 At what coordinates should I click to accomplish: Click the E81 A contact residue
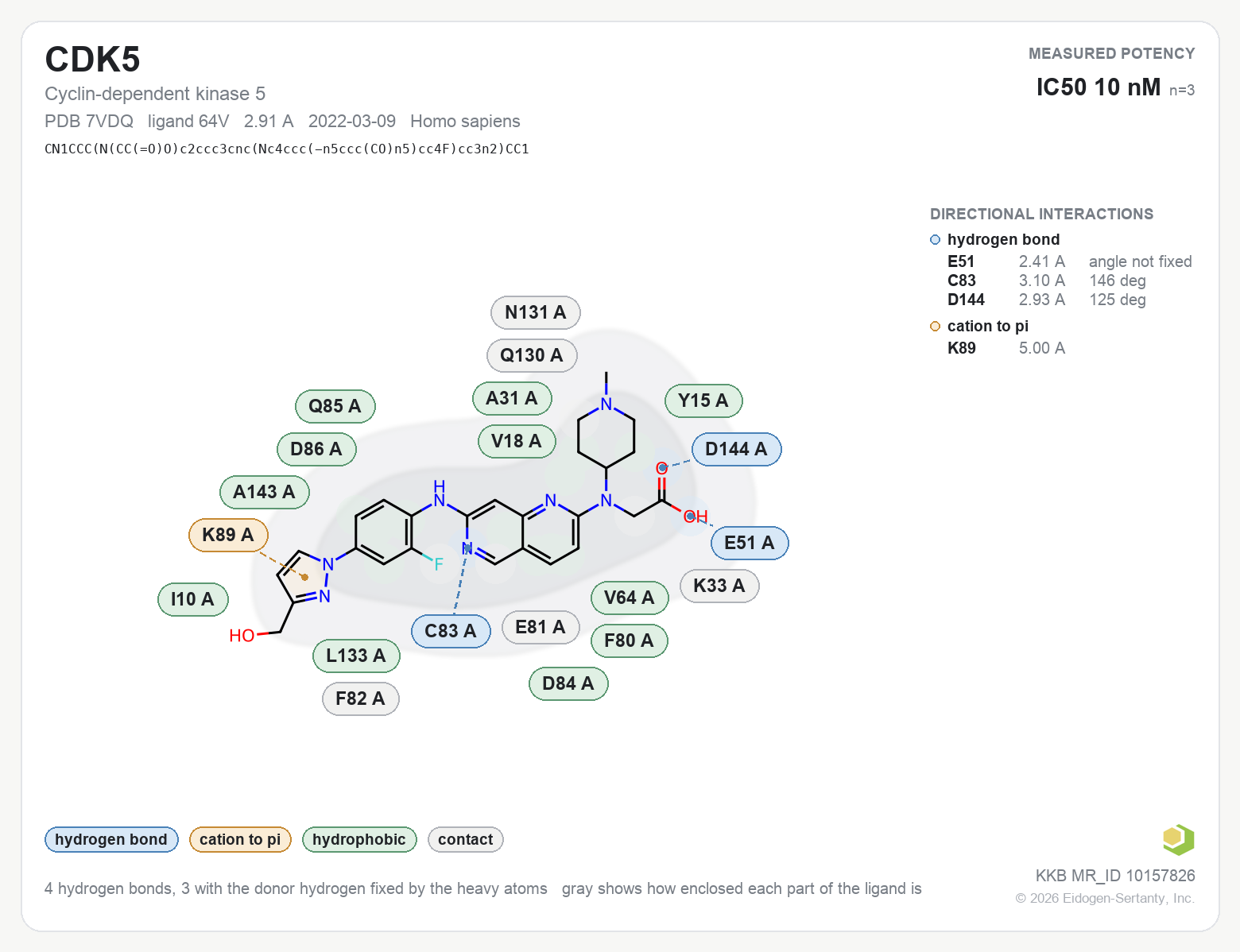(541, 627)
